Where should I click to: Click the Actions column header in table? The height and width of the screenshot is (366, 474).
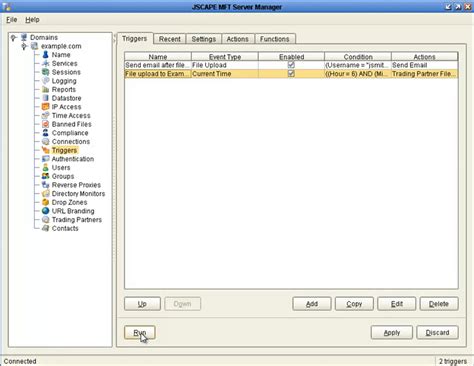[x=425, y=57]
